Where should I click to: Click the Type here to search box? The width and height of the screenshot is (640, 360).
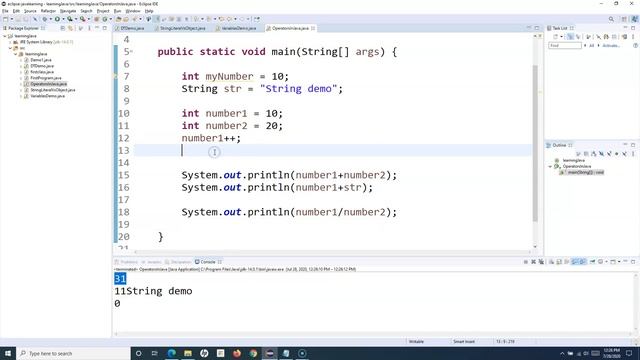point(73,353)
